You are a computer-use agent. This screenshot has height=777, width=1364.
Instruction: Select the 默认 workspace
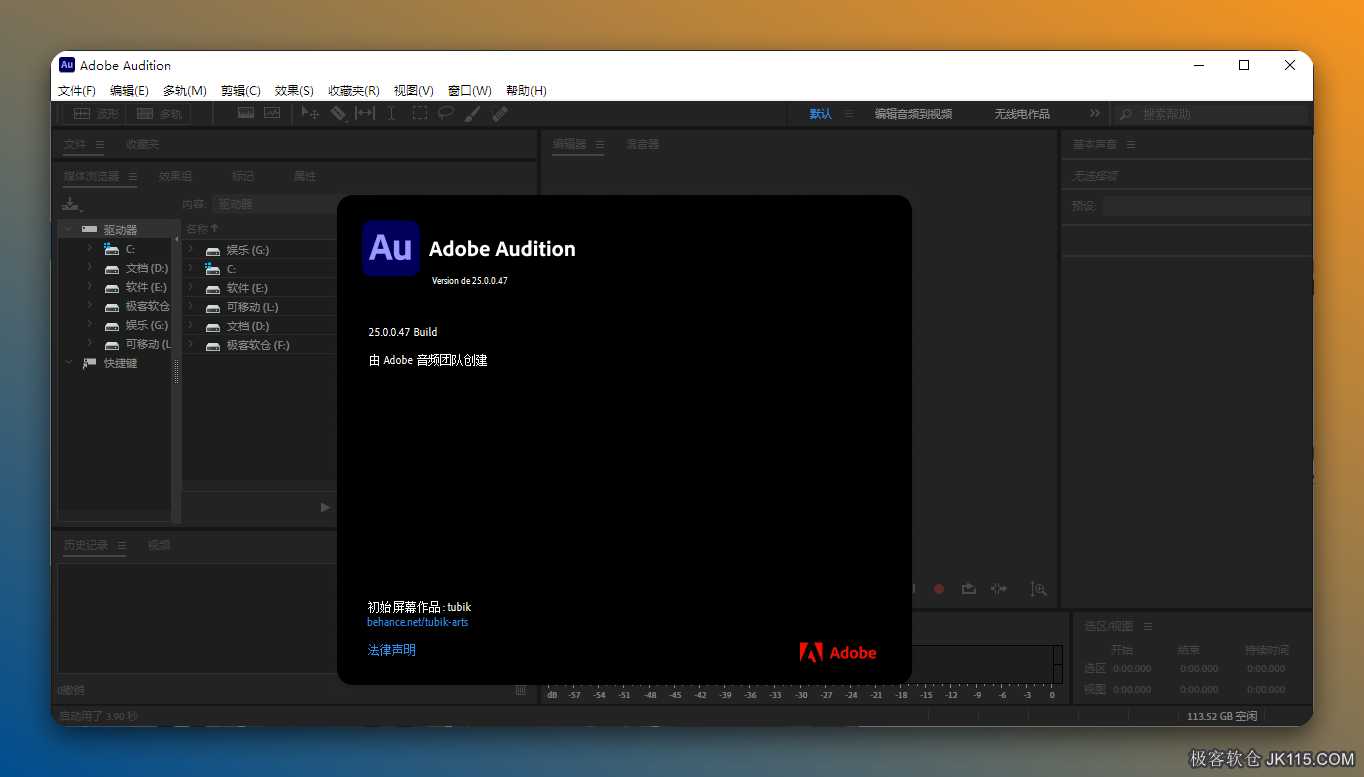click(x=821, y=114)
